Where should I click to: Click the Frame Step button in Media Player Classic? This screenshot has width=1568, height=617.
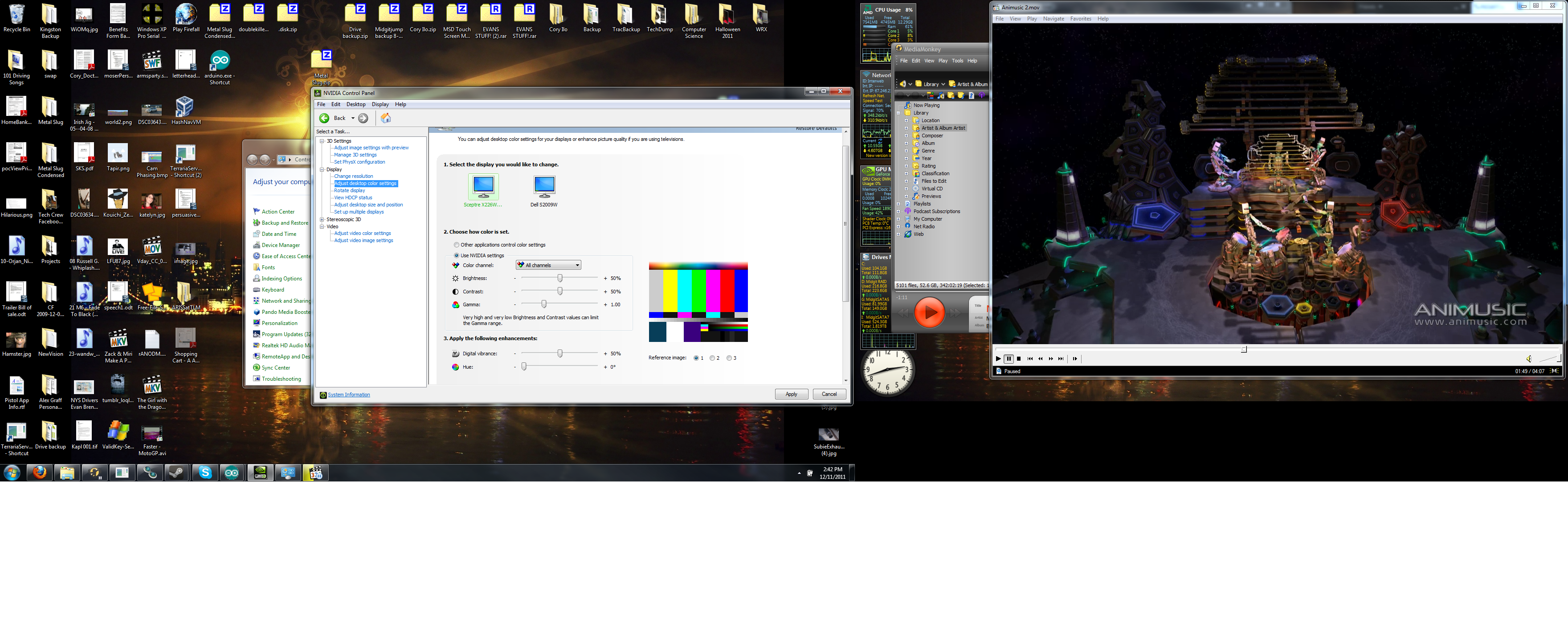(1075, 359)
